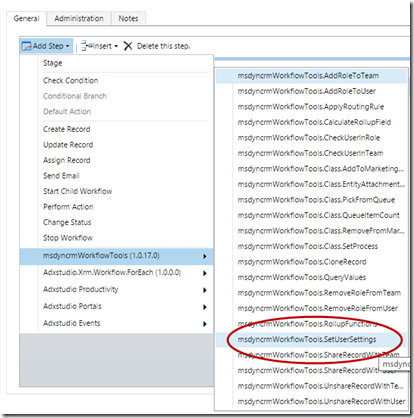Select msdyncrmWorkflowTools.UnshareRecordWithUser
The height and width of the screenshot is (418, 414).
(321, 402)
